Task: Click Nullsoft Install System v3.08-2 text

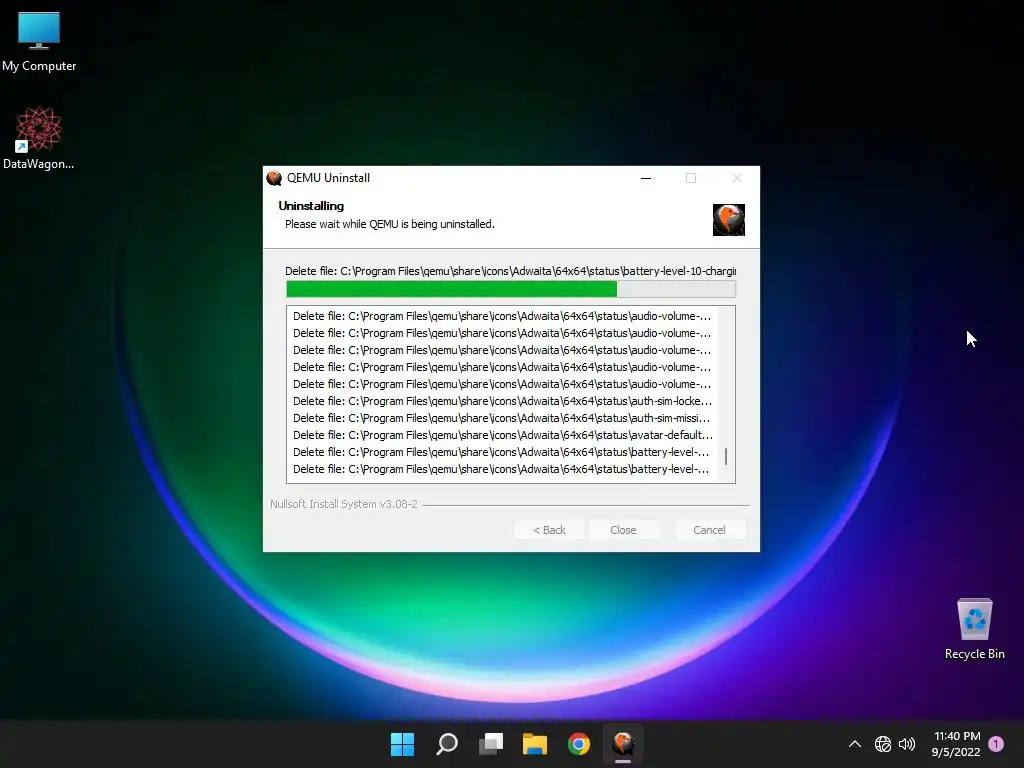Action: [x=344, y=504]
